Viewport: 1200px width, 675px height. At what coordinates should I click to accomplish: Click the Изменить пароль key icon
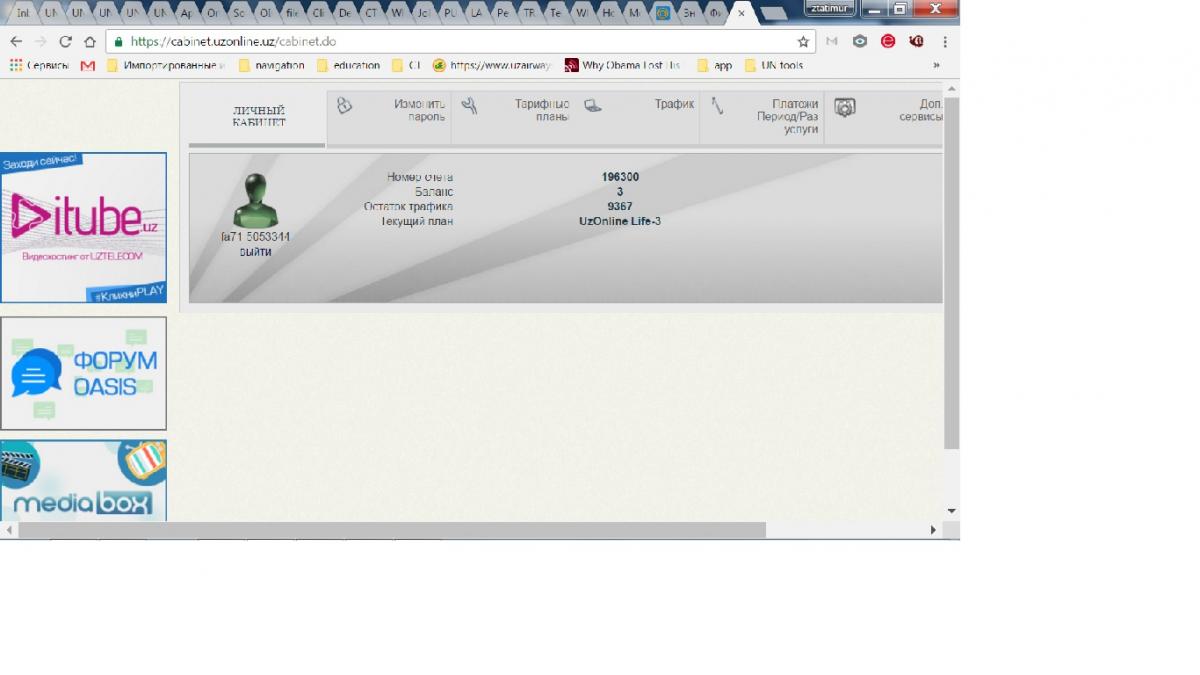[344, 106]
